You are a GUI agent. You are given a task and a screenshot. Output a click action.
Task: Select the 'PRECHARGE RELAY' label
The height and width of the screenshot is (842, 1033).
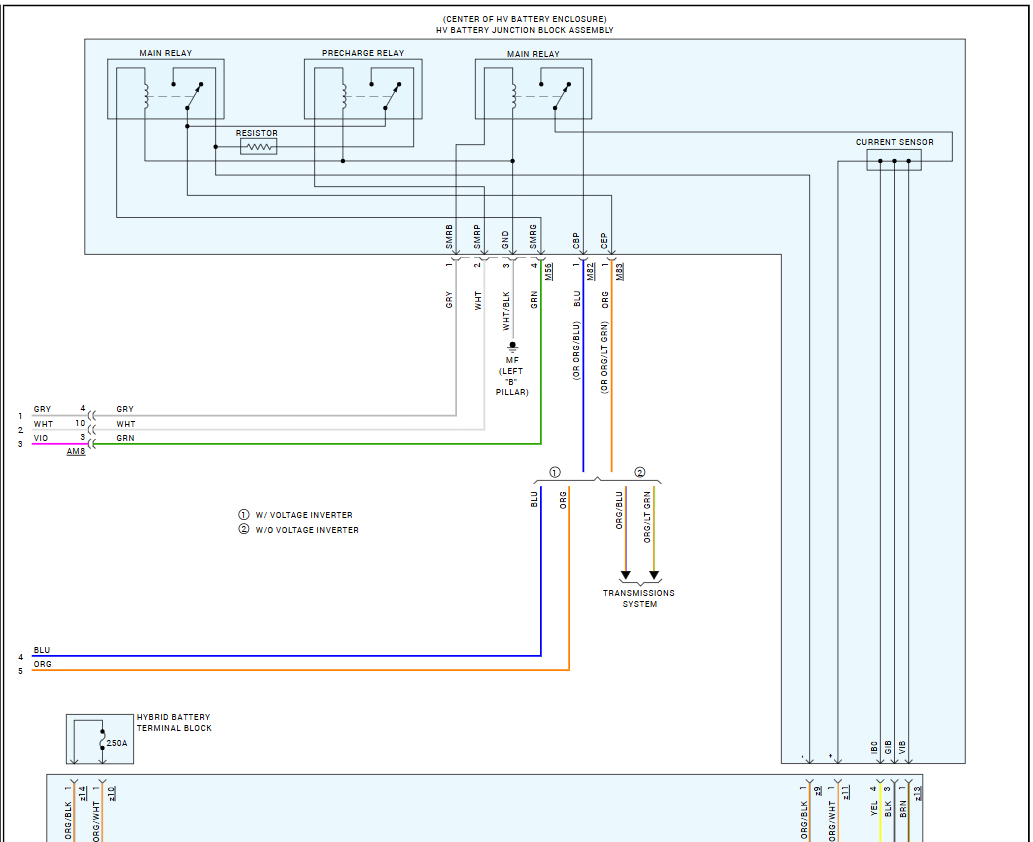[x=363, y=53]
